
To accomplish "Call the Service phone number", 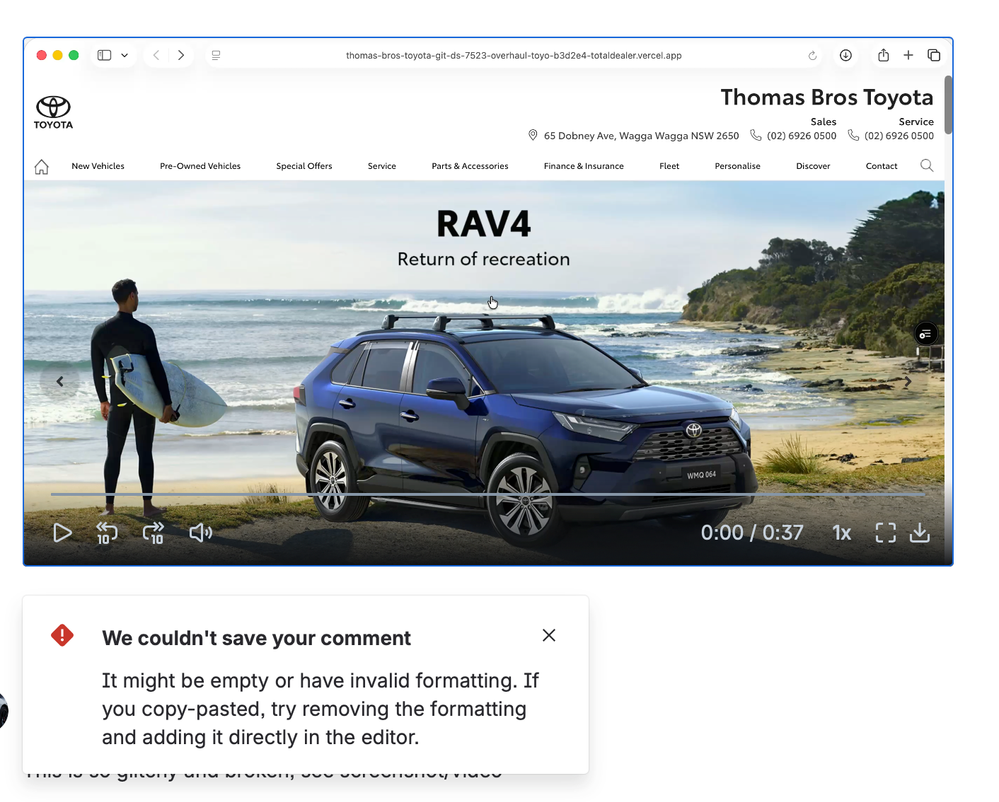I will point(899,136).
